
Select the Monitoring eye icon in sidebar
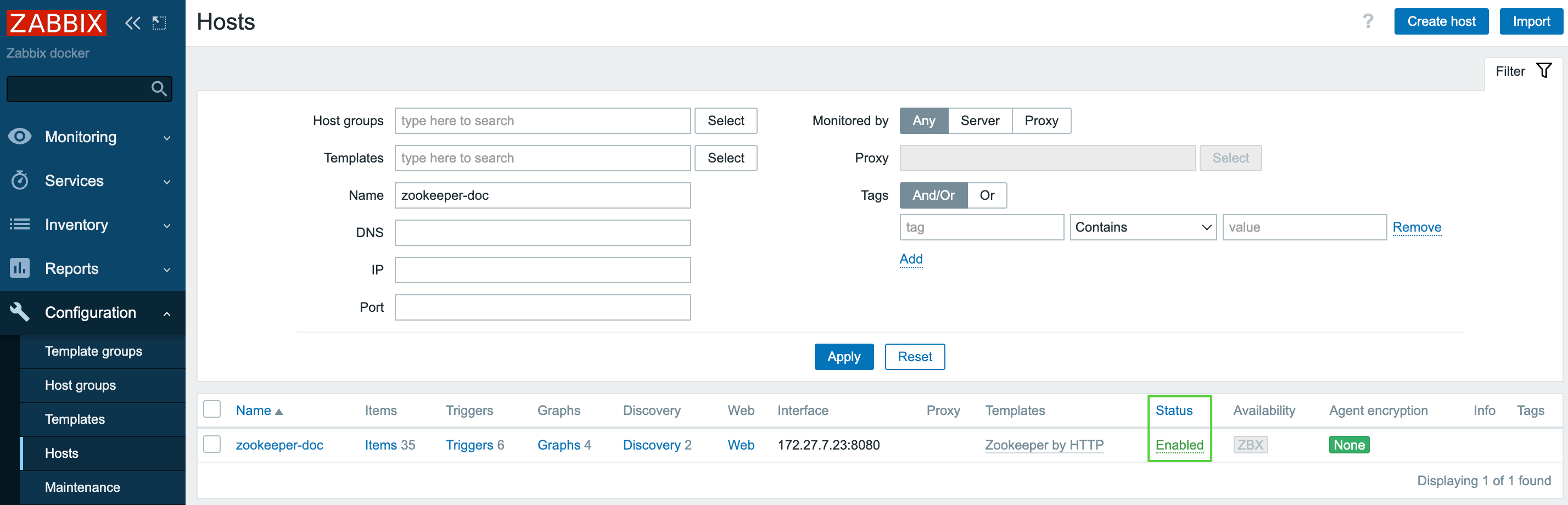click(x=20, y=136)
